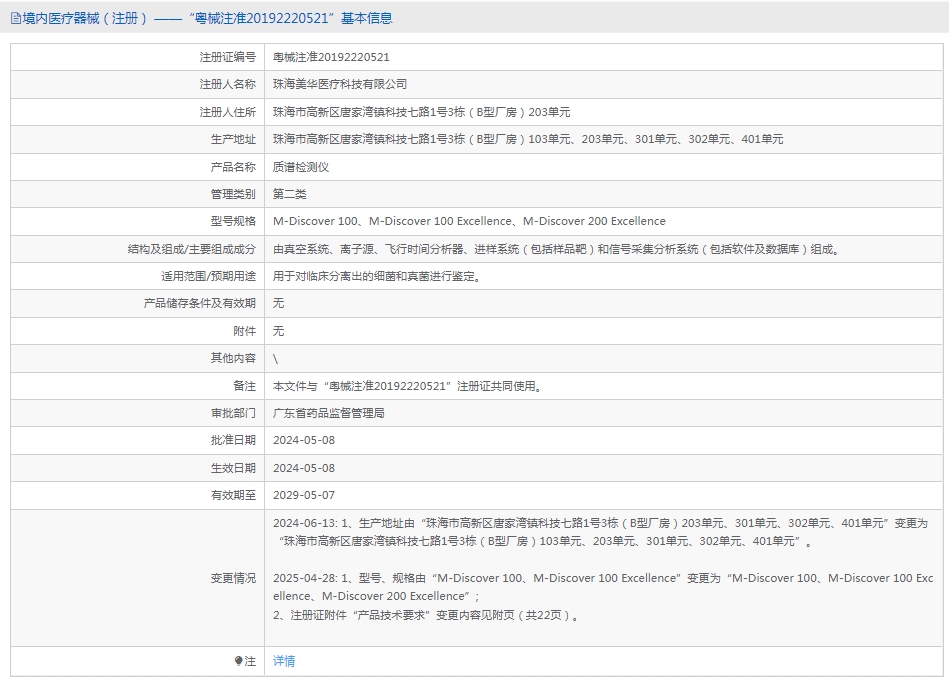This screenshot has height=683, width=949.
Task: Click registrant name 珠海美华医疗科技有限公司
Action: pyautogui.click(x=340, y=84)
